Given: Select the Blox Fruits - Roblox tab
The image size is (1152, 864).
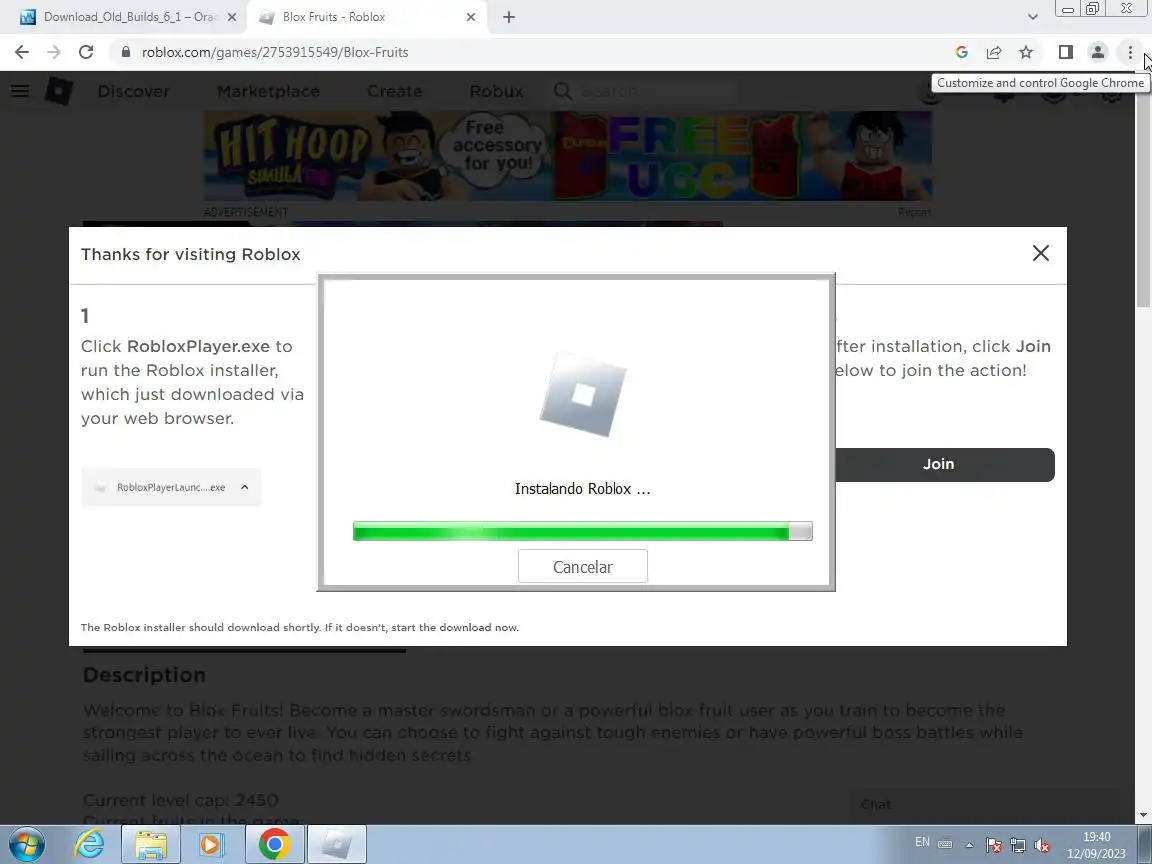Looking at the screenshot, I should (x=367, y=17).
